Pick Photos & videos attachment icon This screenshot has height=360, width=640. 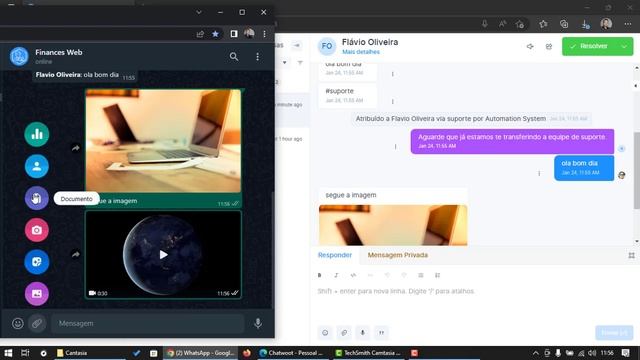click(x=37, y=293)
